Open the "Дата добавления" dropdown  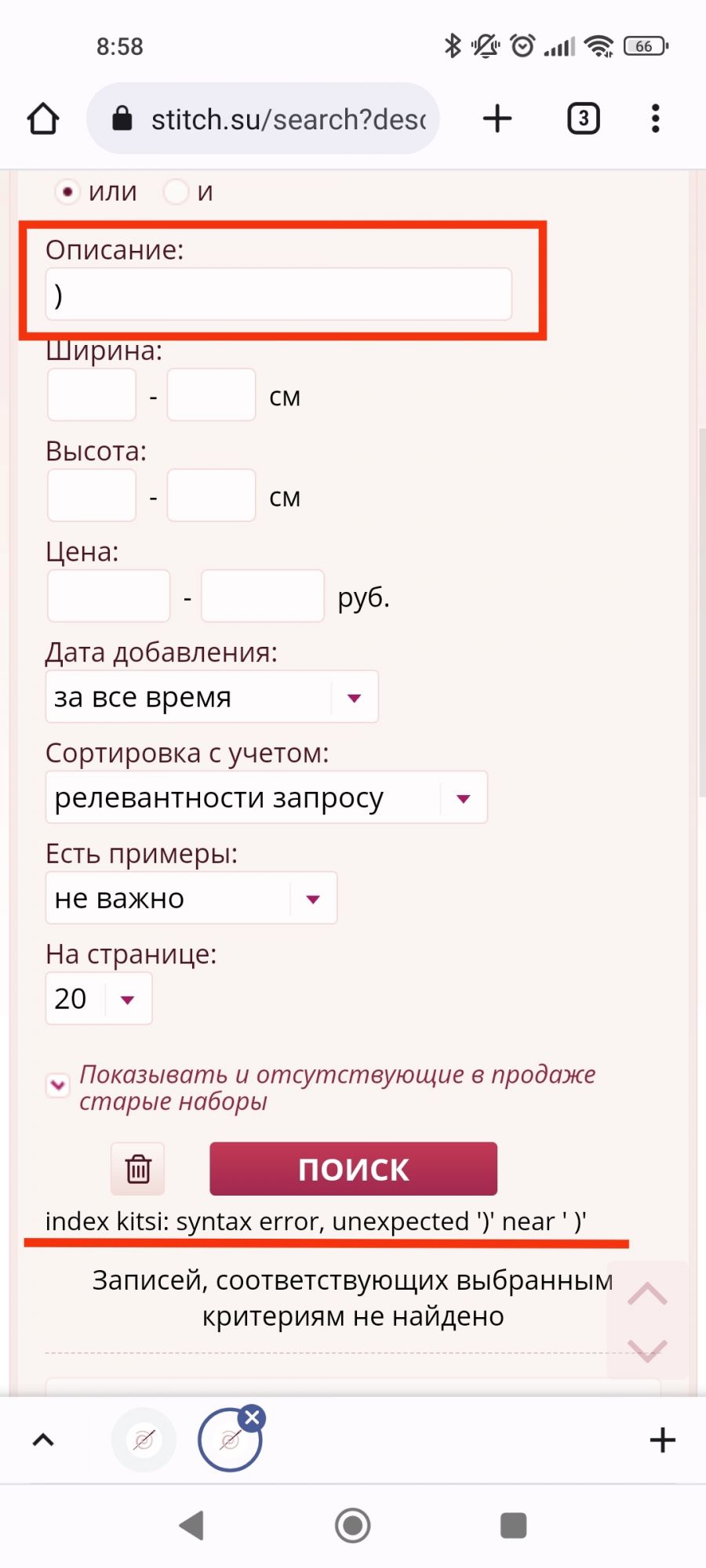[x=212, y=697]
